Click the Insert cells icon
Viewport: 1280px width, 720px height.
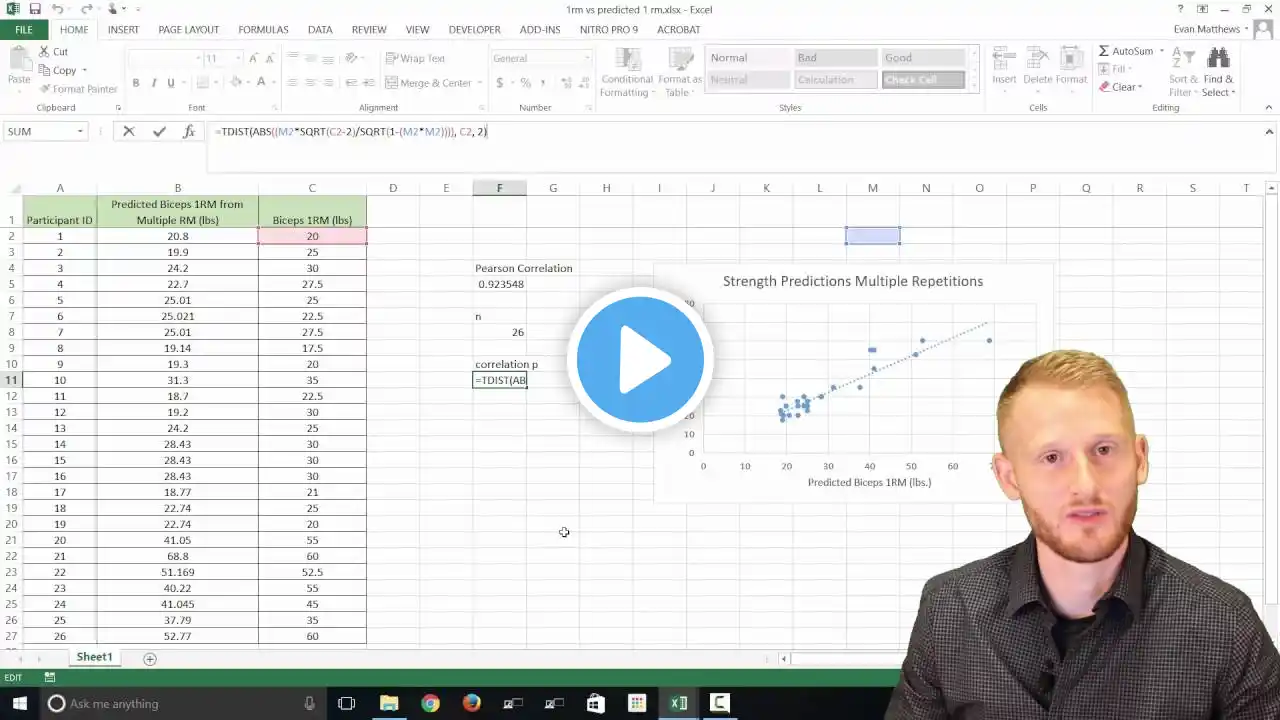(x=1004, y=58)
